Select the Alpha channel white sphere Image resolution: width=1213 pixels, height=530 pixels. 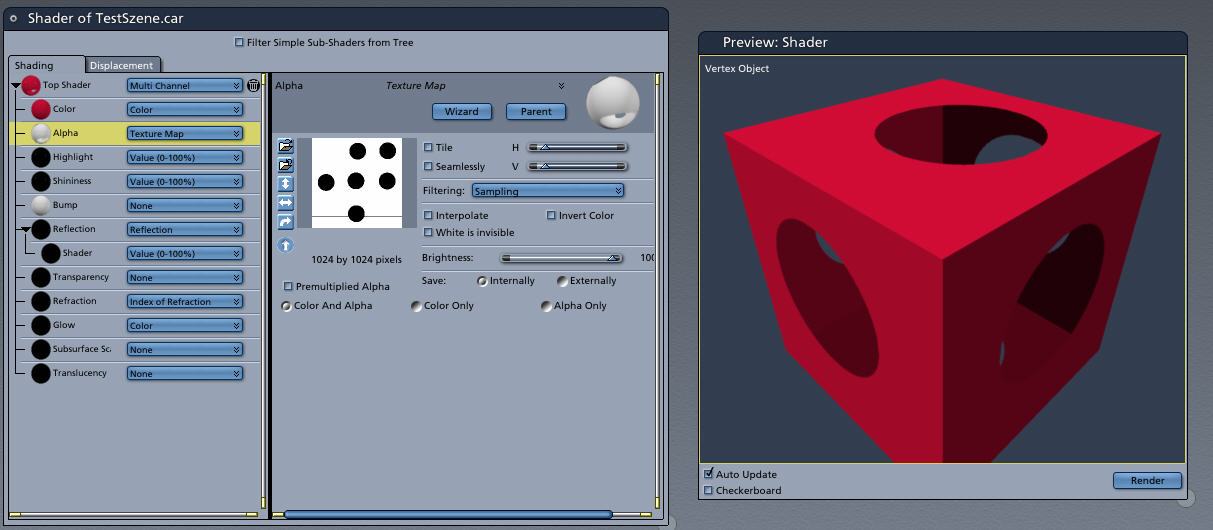pyautogui.click(x=41, y=133)
